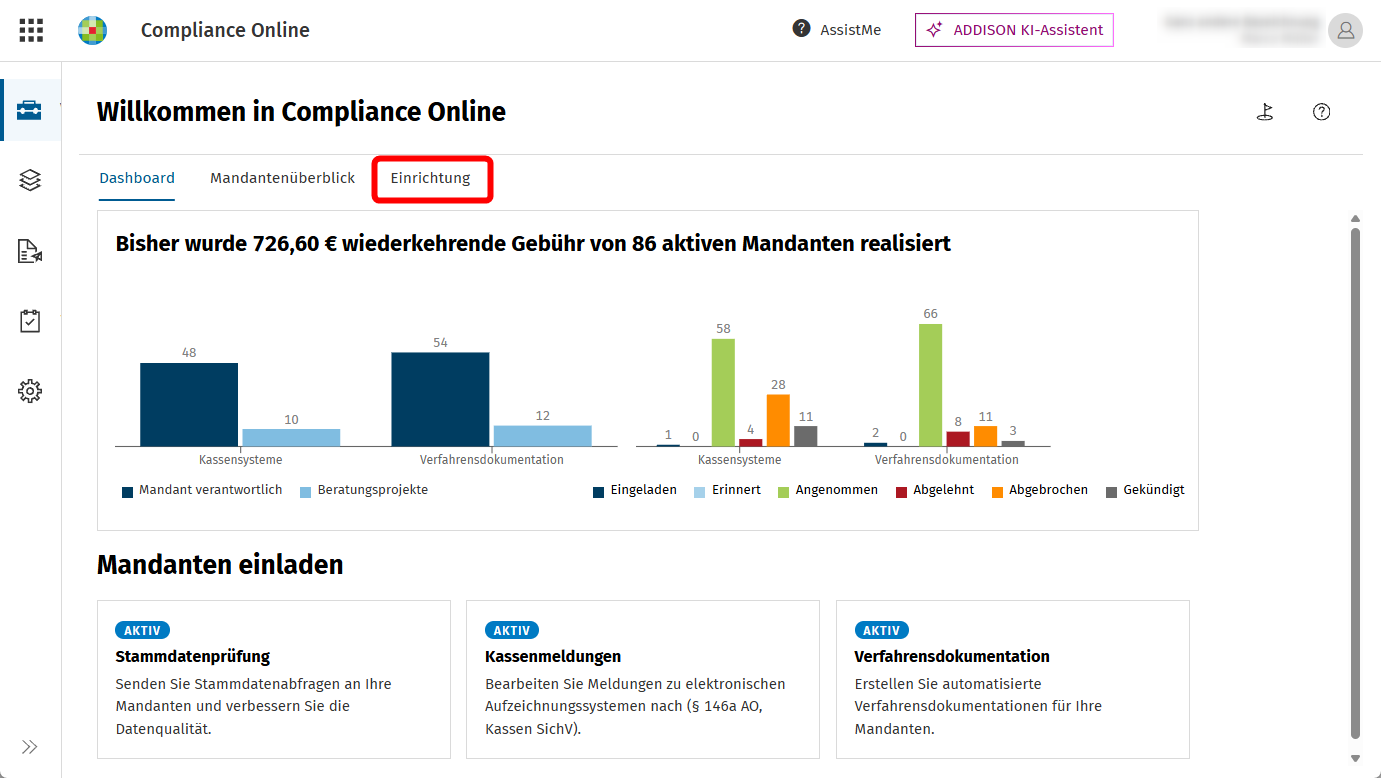The height and width of the screenshot is (778, 1381).
Task: Select the briefcase icon in the sidebar
Action: click(30, 110)
